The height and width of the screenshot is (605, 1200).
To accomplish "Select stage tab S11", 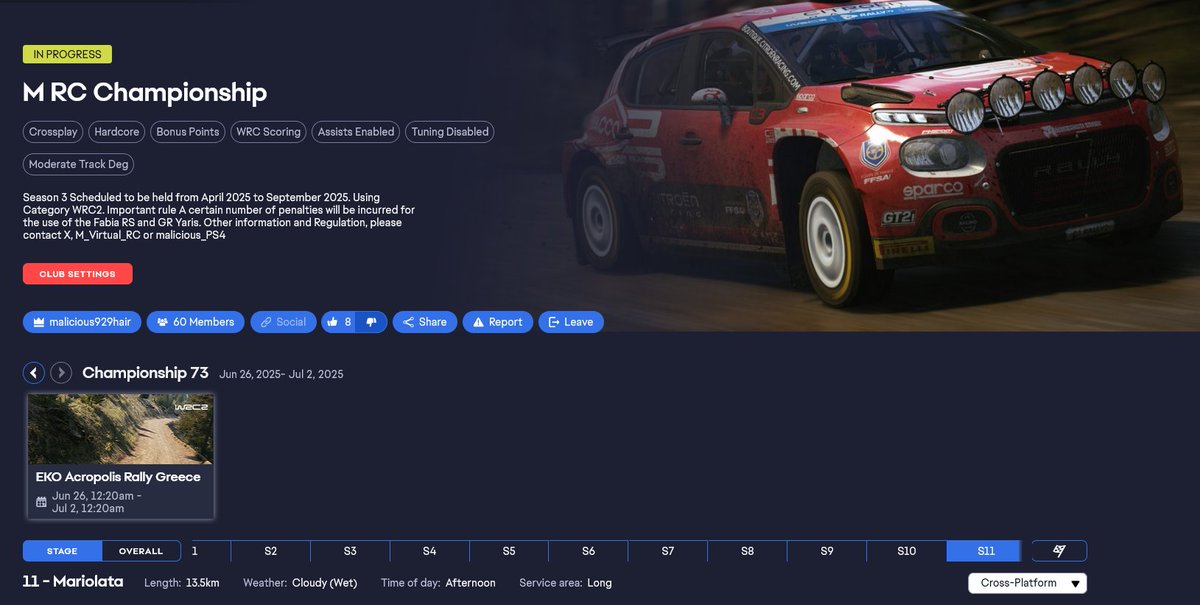I will (986, 551).
